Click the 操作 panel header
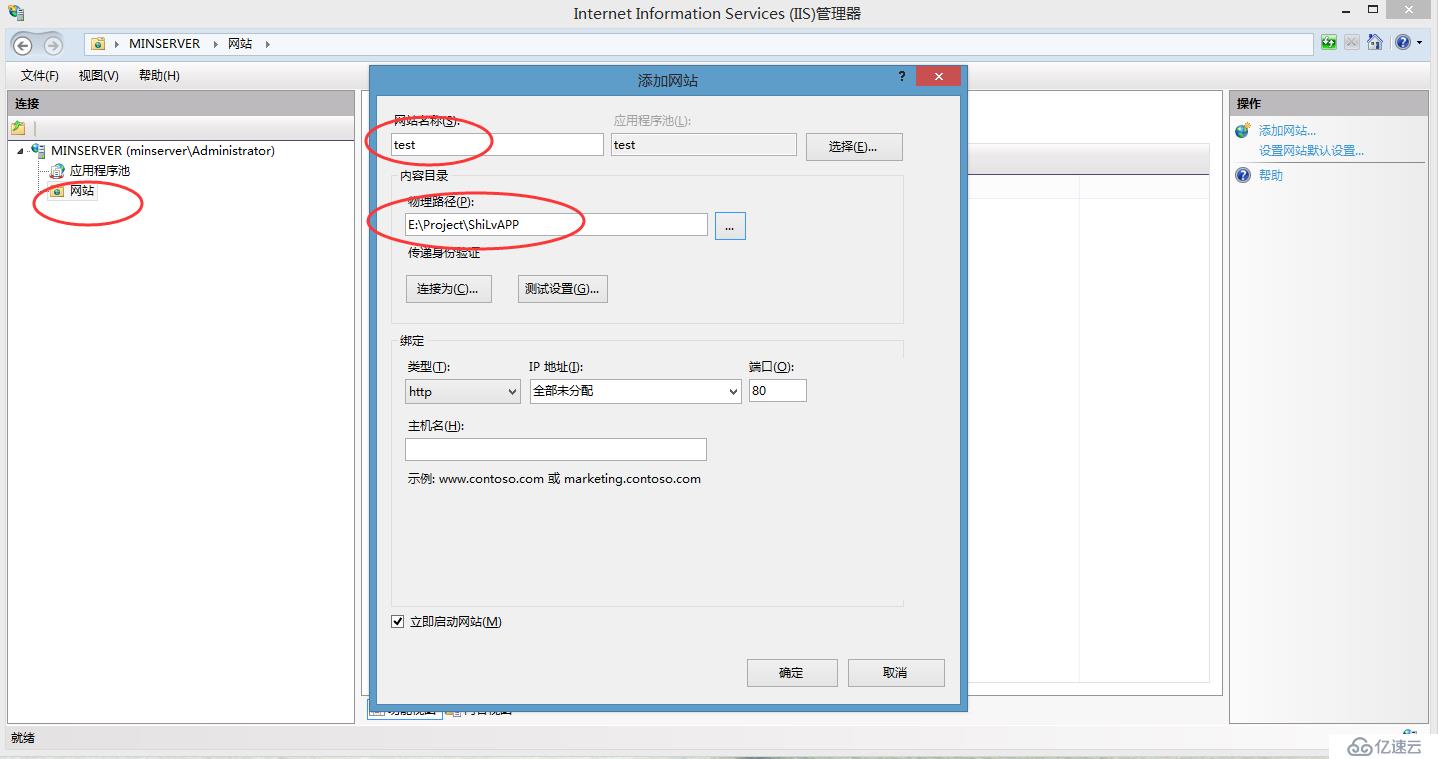Screen dimensions: 1438x759 tap(1328, 103)
